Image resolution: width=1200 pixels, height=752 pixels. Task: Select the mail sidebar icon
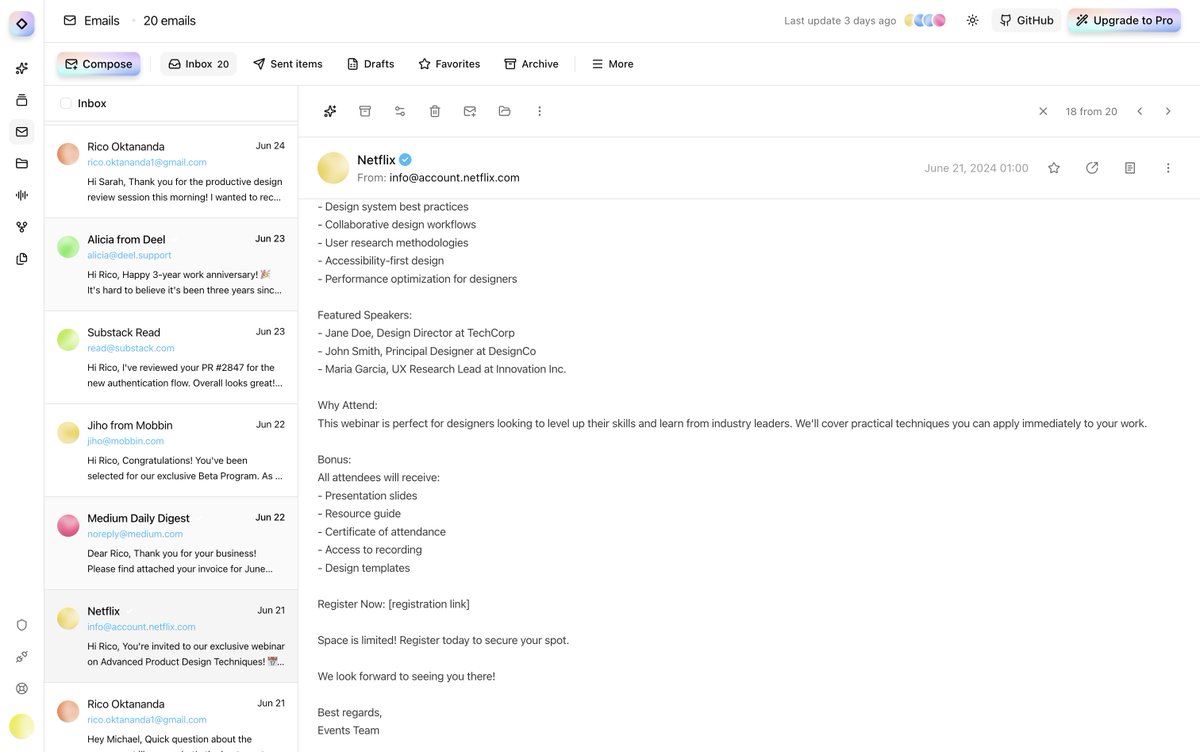(22, 132)
